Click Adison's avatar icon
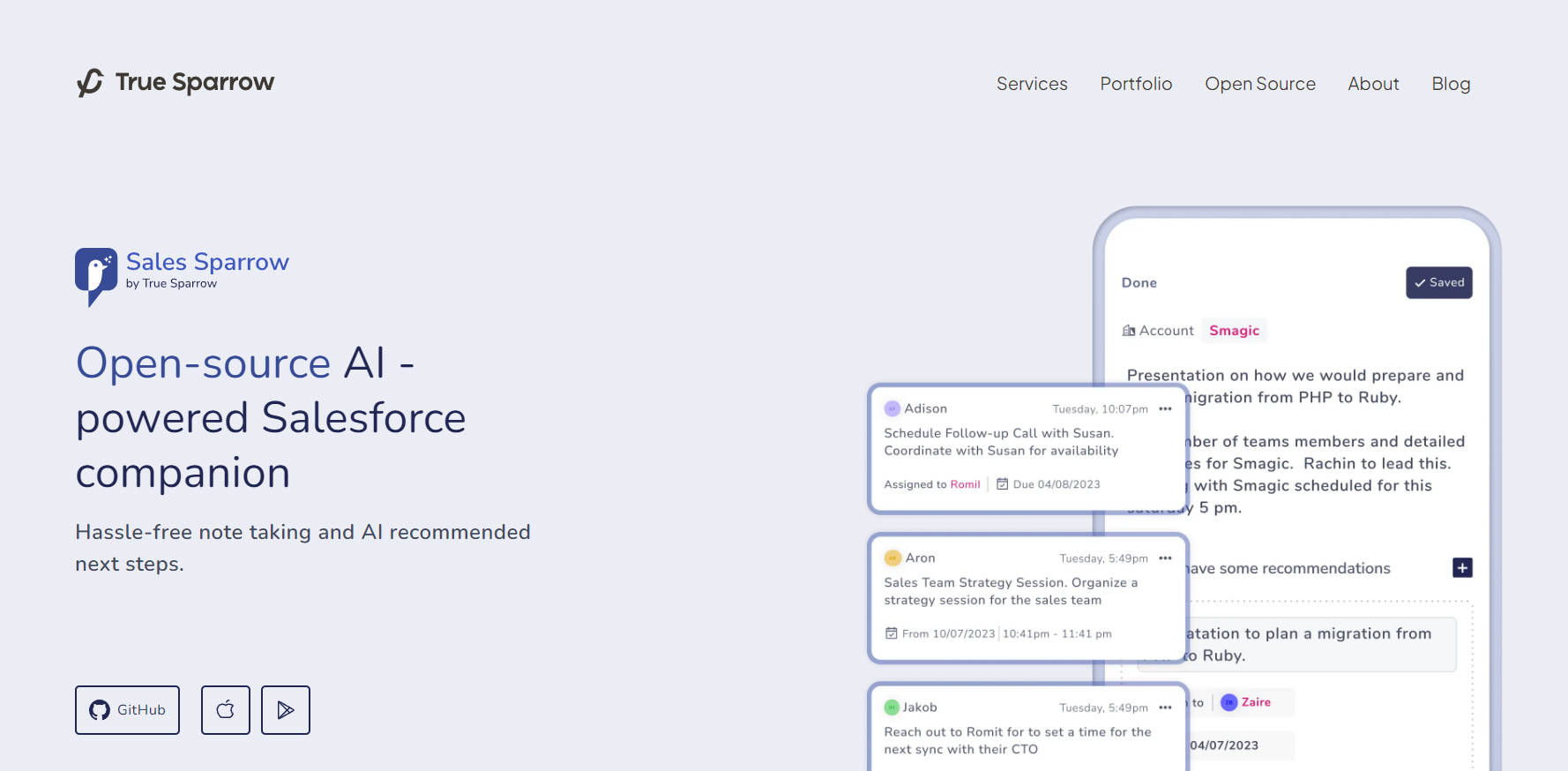This screenshot has height=771, width=1568. 892,408
